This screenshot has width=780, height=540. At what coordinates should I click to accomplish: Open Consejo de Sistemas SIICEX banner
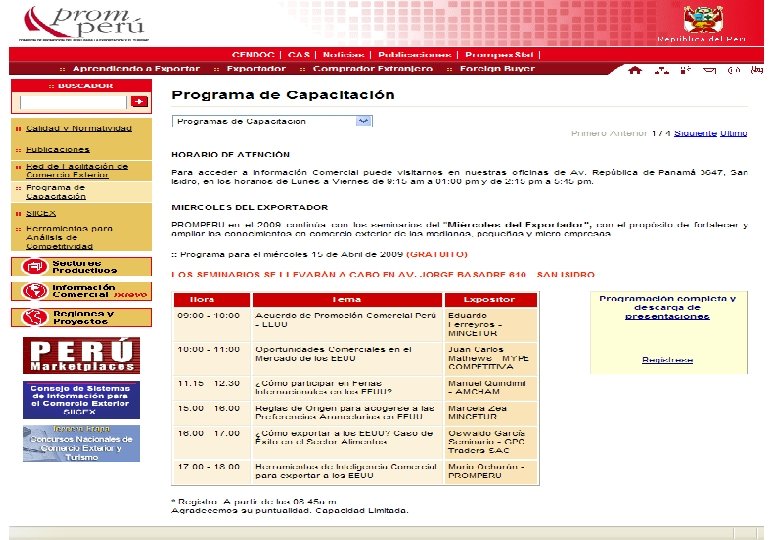click(82, 400)
